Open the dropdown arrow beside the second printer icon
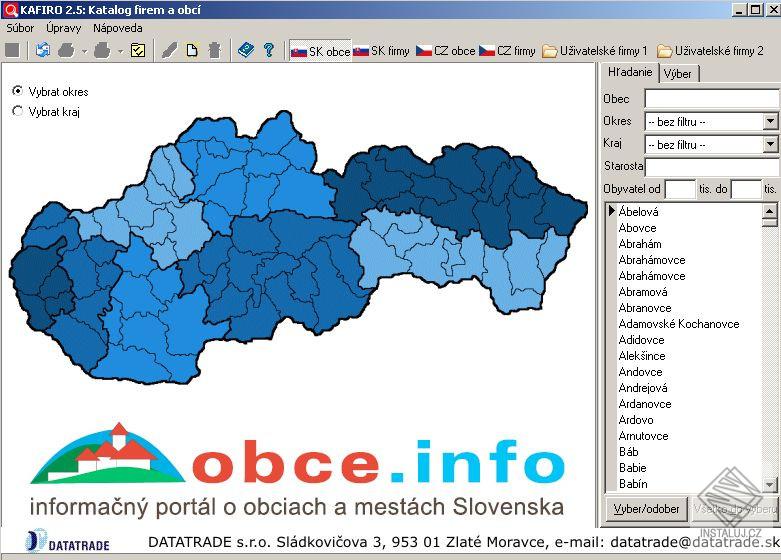781x560 pixels. (120, 51)
